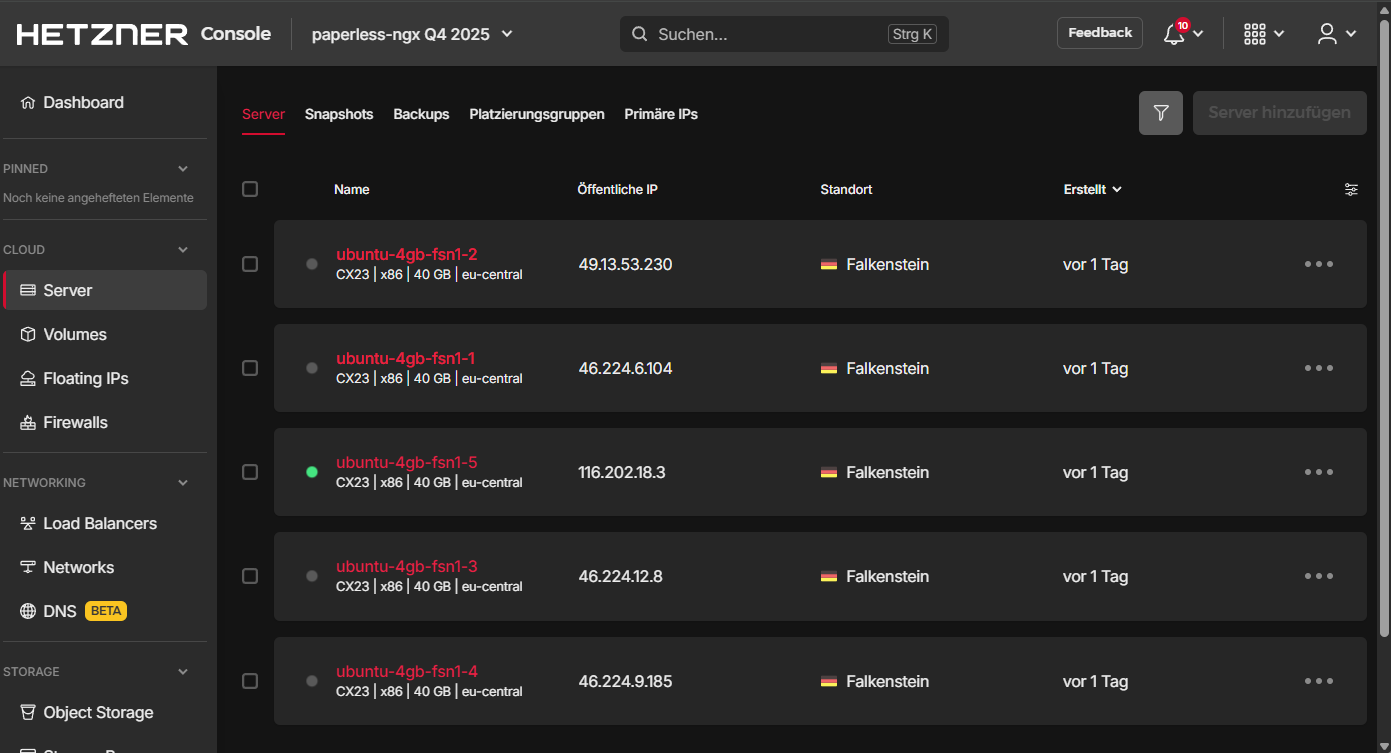Image resolution: width=1391 pixels, height=753 pixels.
Task: Tick the select-all servers checkbox
Action: click(250, 189)
